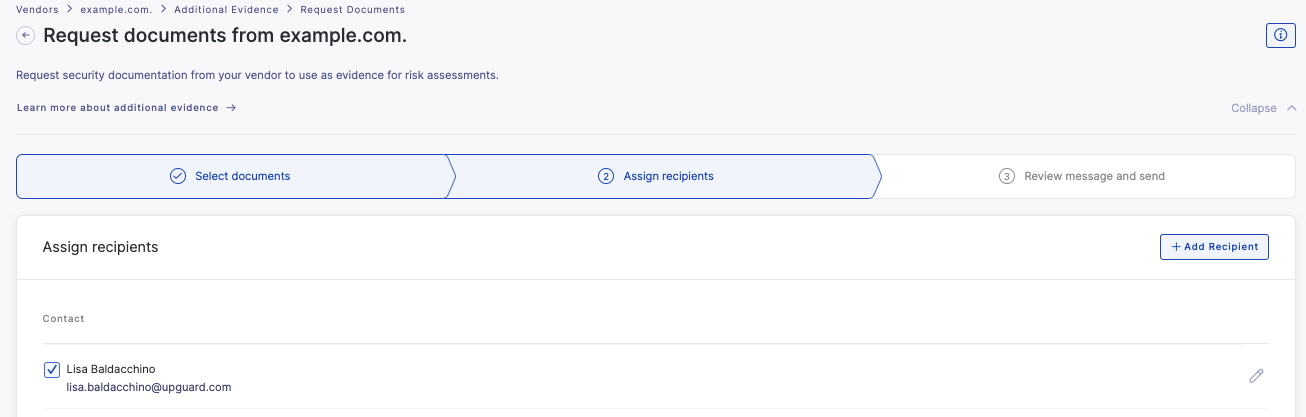This screenshot has width=1306, height=417.
Task: Return to the Select documents step
Action: point(231,176)
